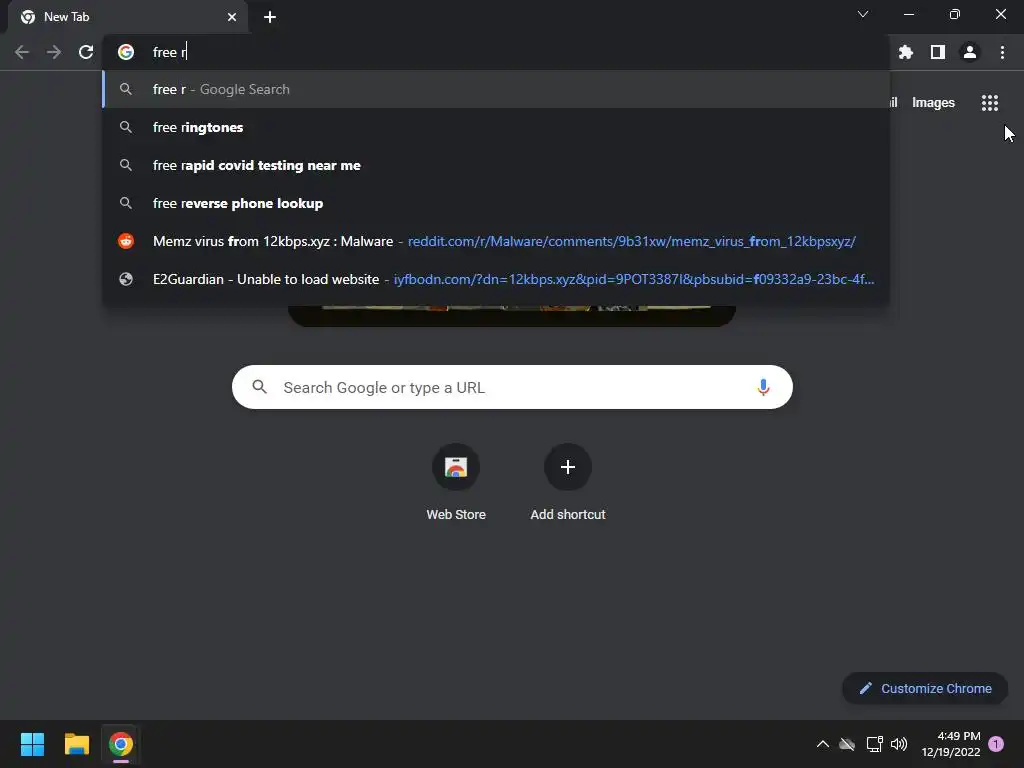
Task: Open the volume speaker tray icon
Action: (x=899, y=744)
